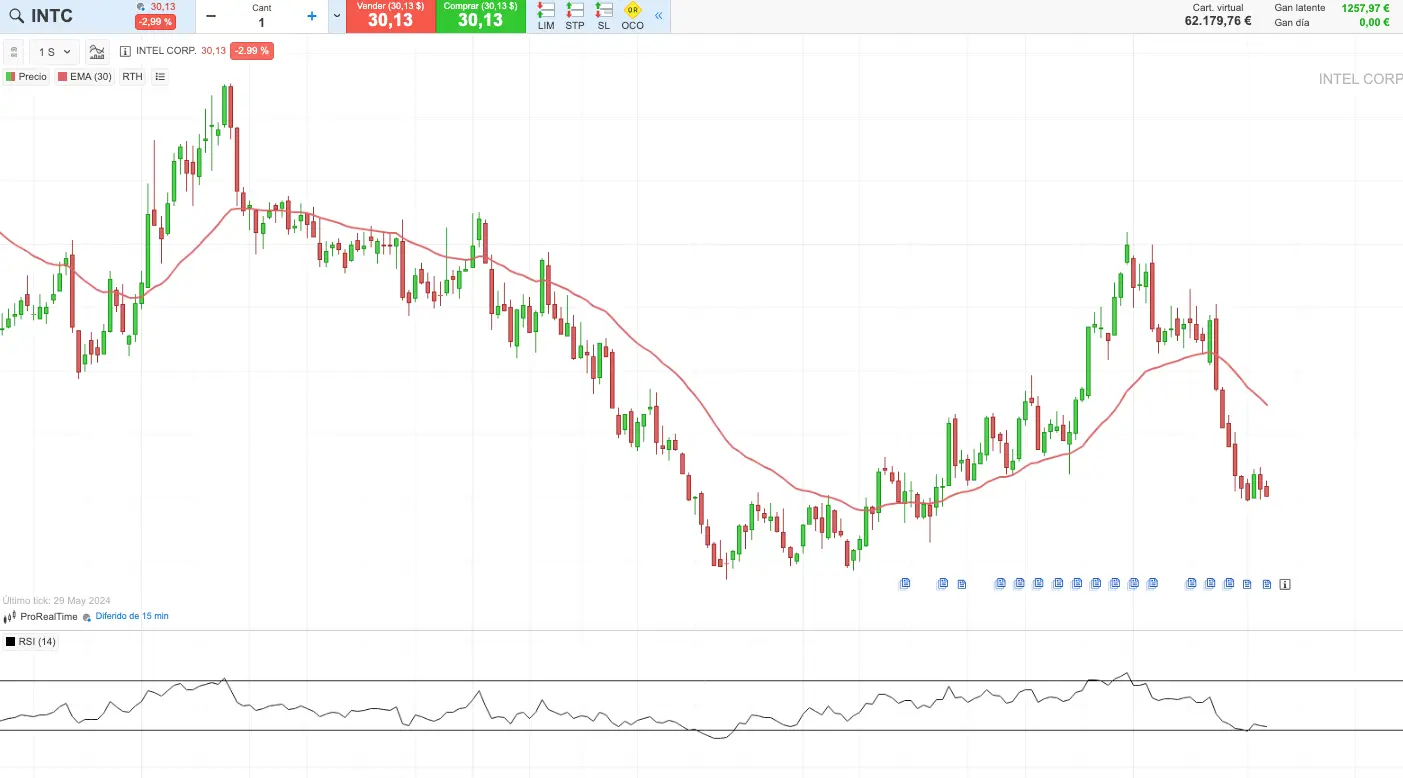
Task: Open the chart style and indicators icon
Action: 97,52
